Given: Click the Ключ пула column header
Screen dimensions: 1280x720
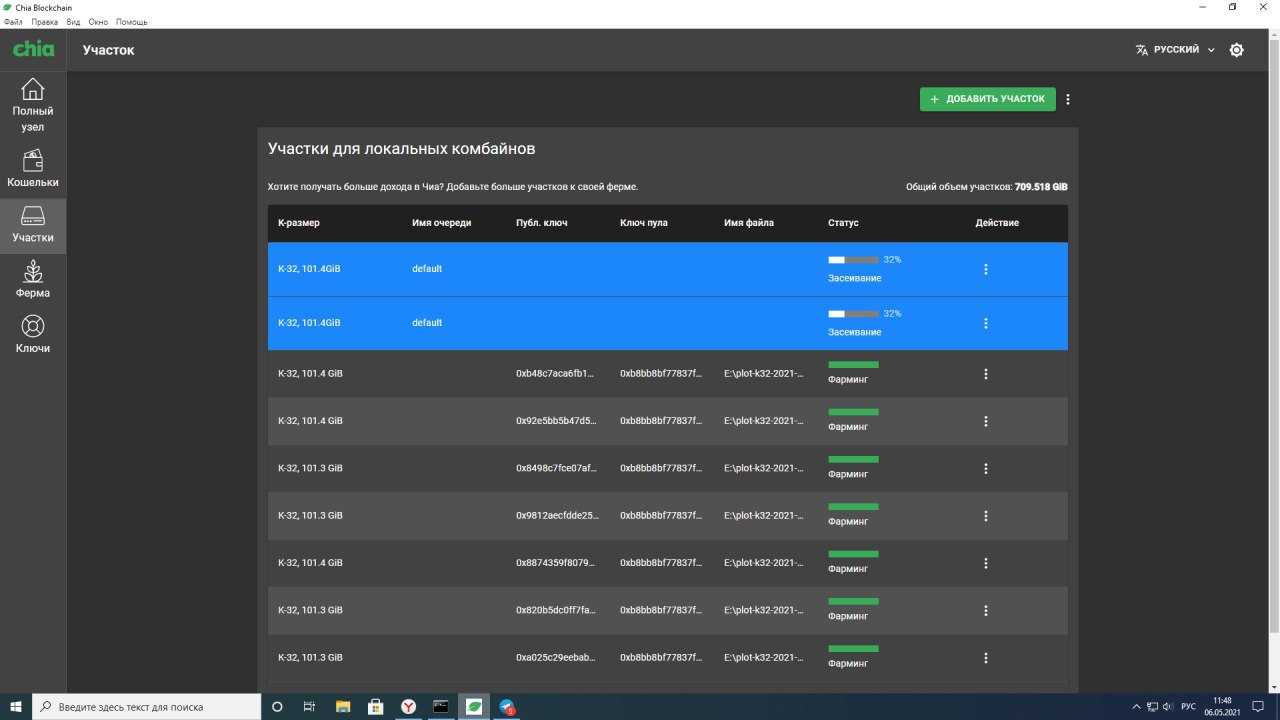Looking at the screenshot, I should click(x=644, y=223).
